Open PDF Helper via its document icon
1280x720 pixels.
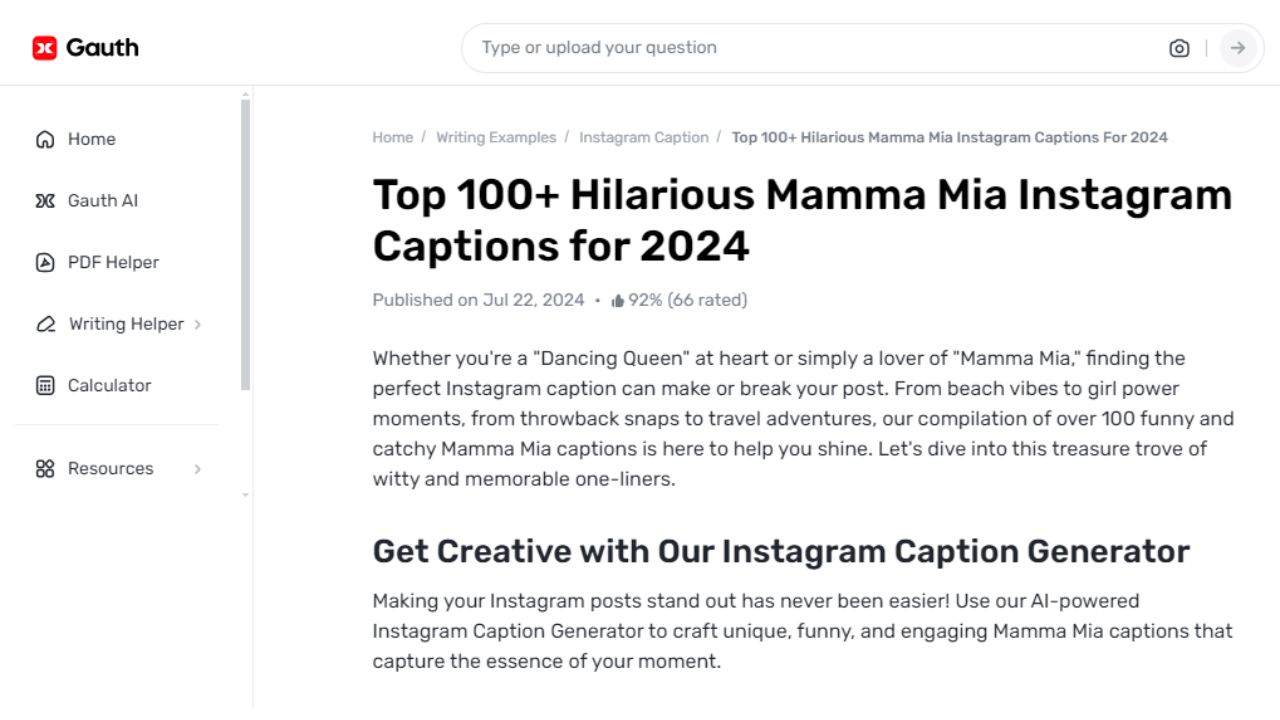[44, 262]
